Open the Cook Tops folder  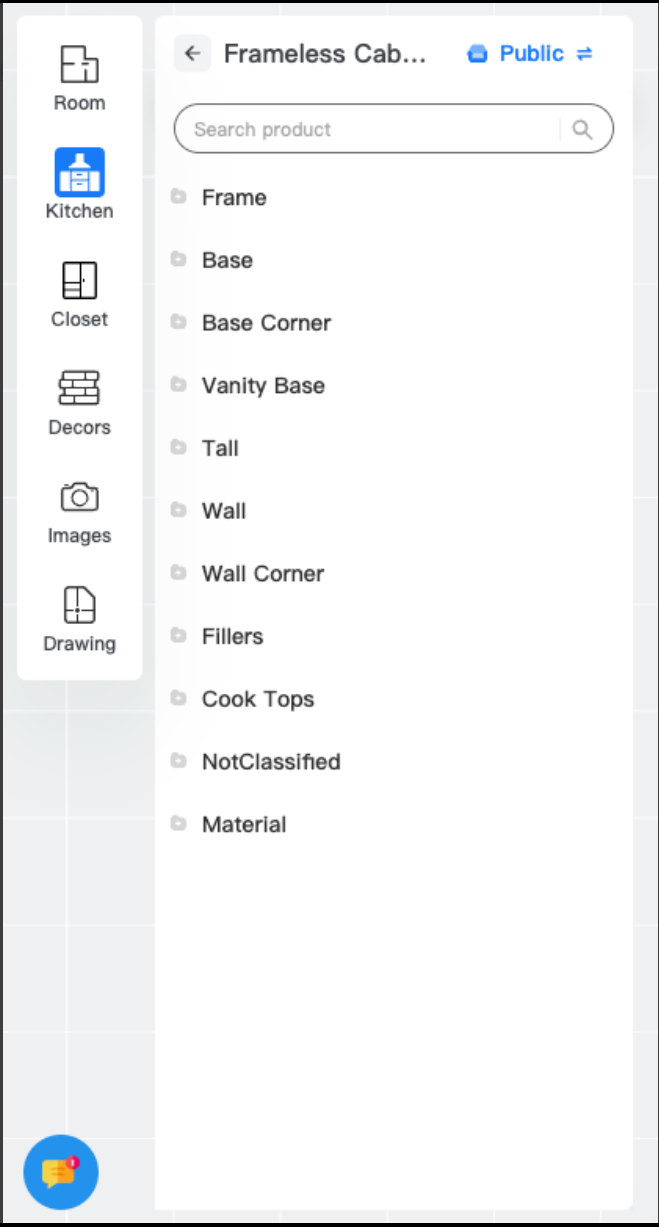point(257,699)
